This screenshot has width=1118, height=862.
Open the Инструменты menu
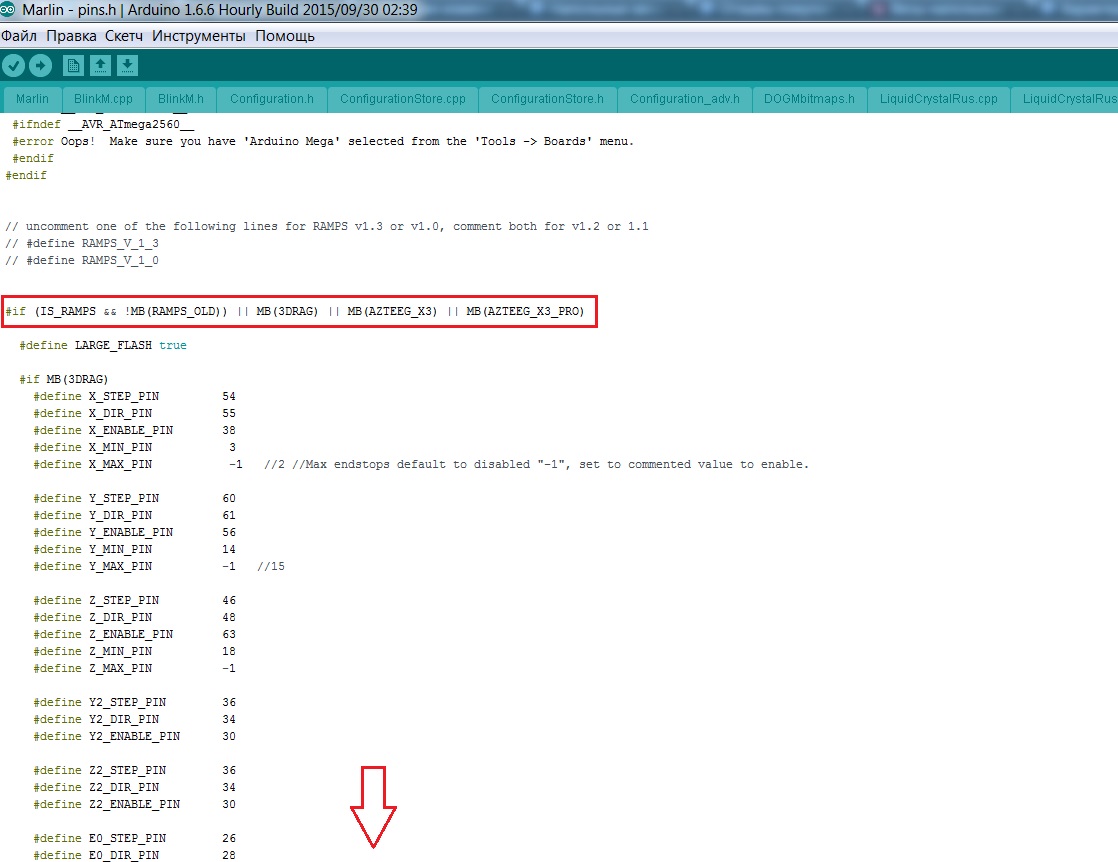click(x=198, y=36)
